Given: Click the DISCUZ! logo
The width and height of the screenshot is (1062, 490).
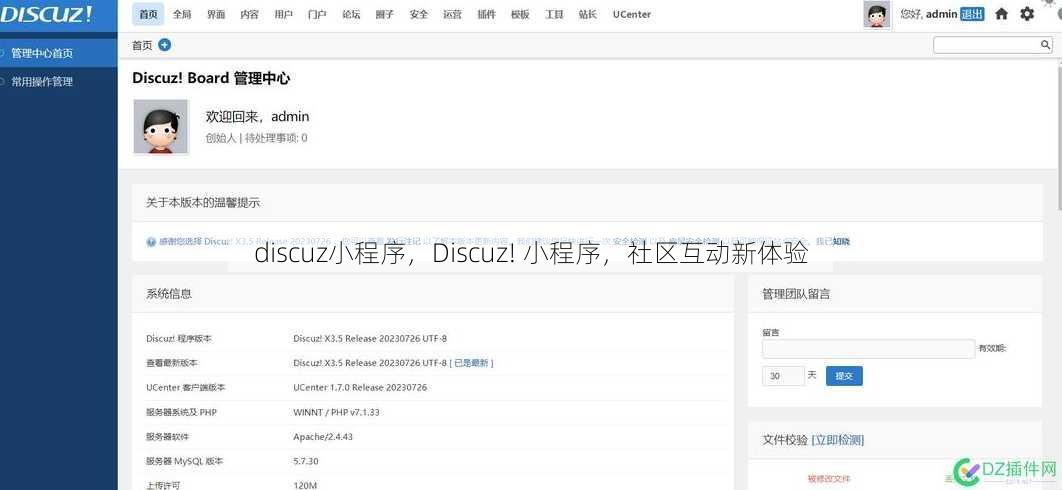Looking at the screenshot, I should coord(46,15).
